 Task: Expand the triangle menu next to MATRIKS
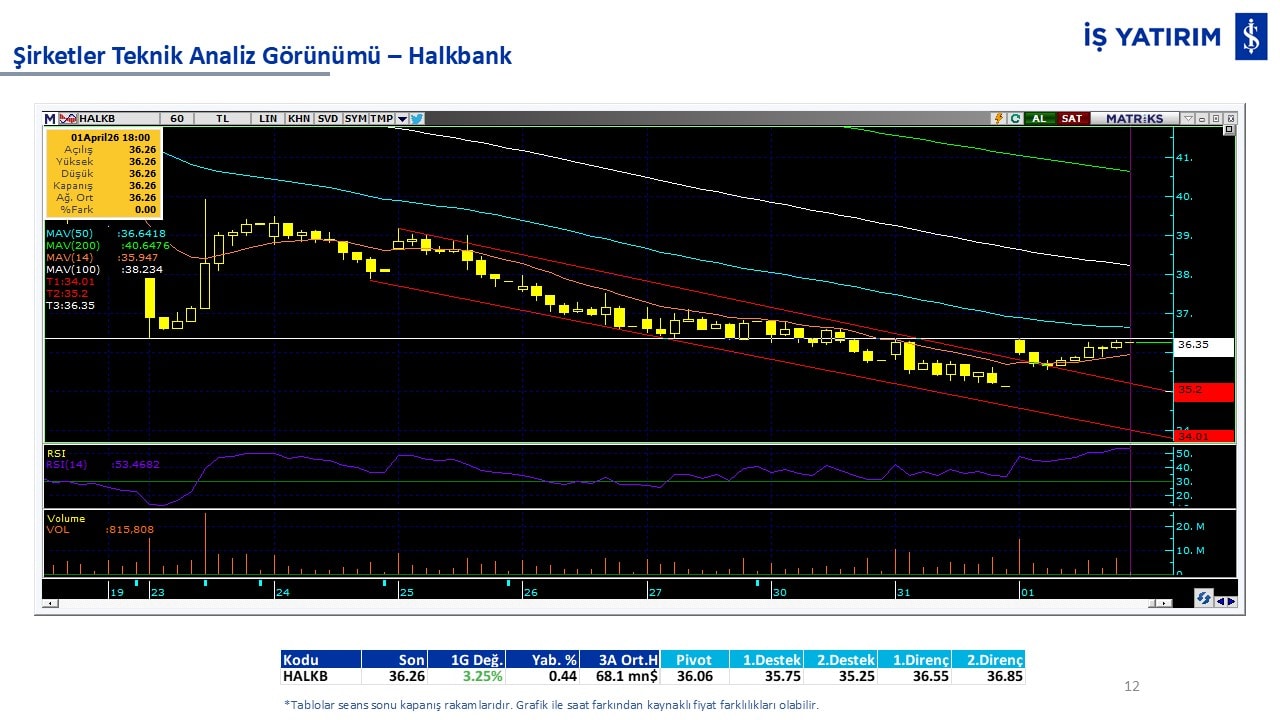tap(1188, 118)
